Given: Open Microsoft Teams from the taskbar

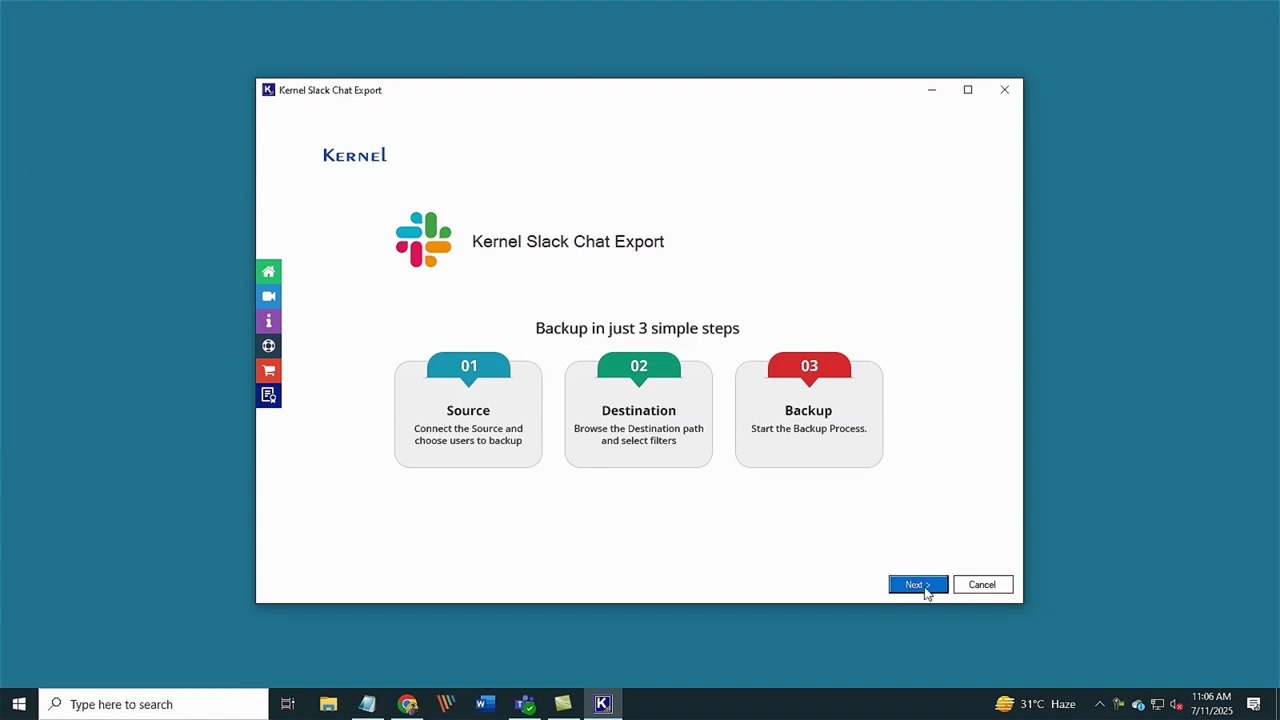Looking at the screenshot, I should 524,704.
